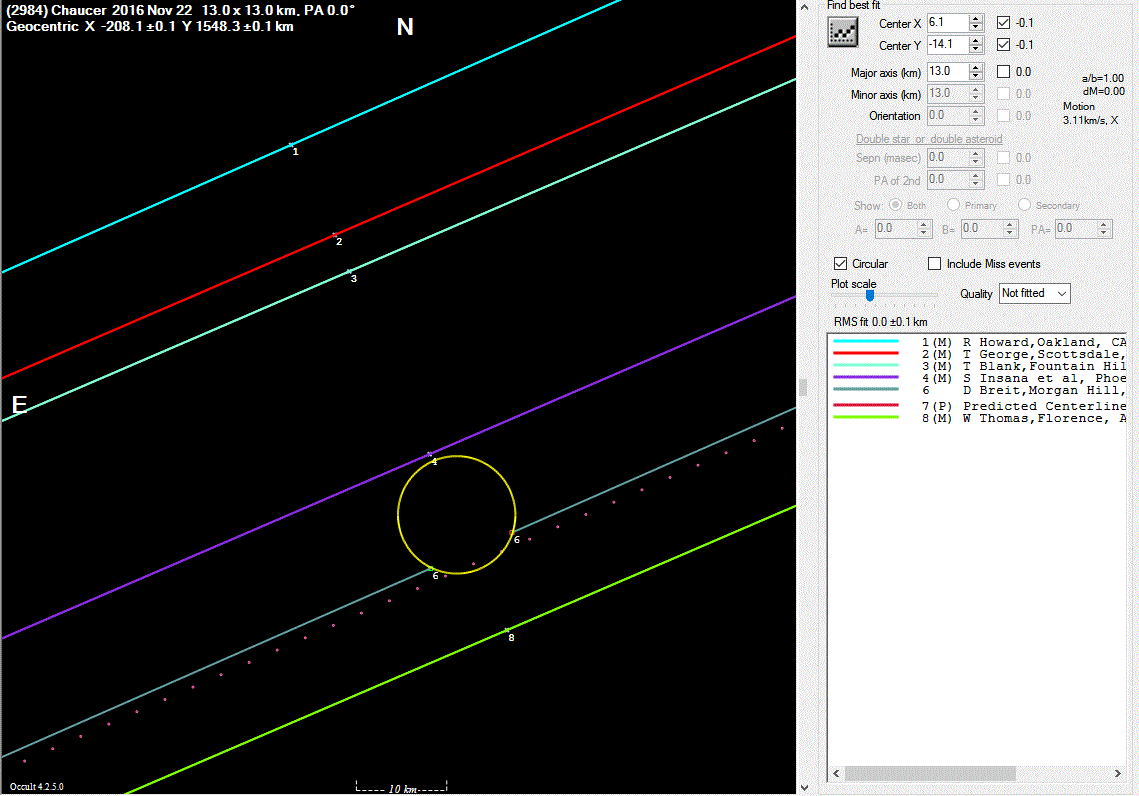Click the Orientation input field

pos(948,115)
